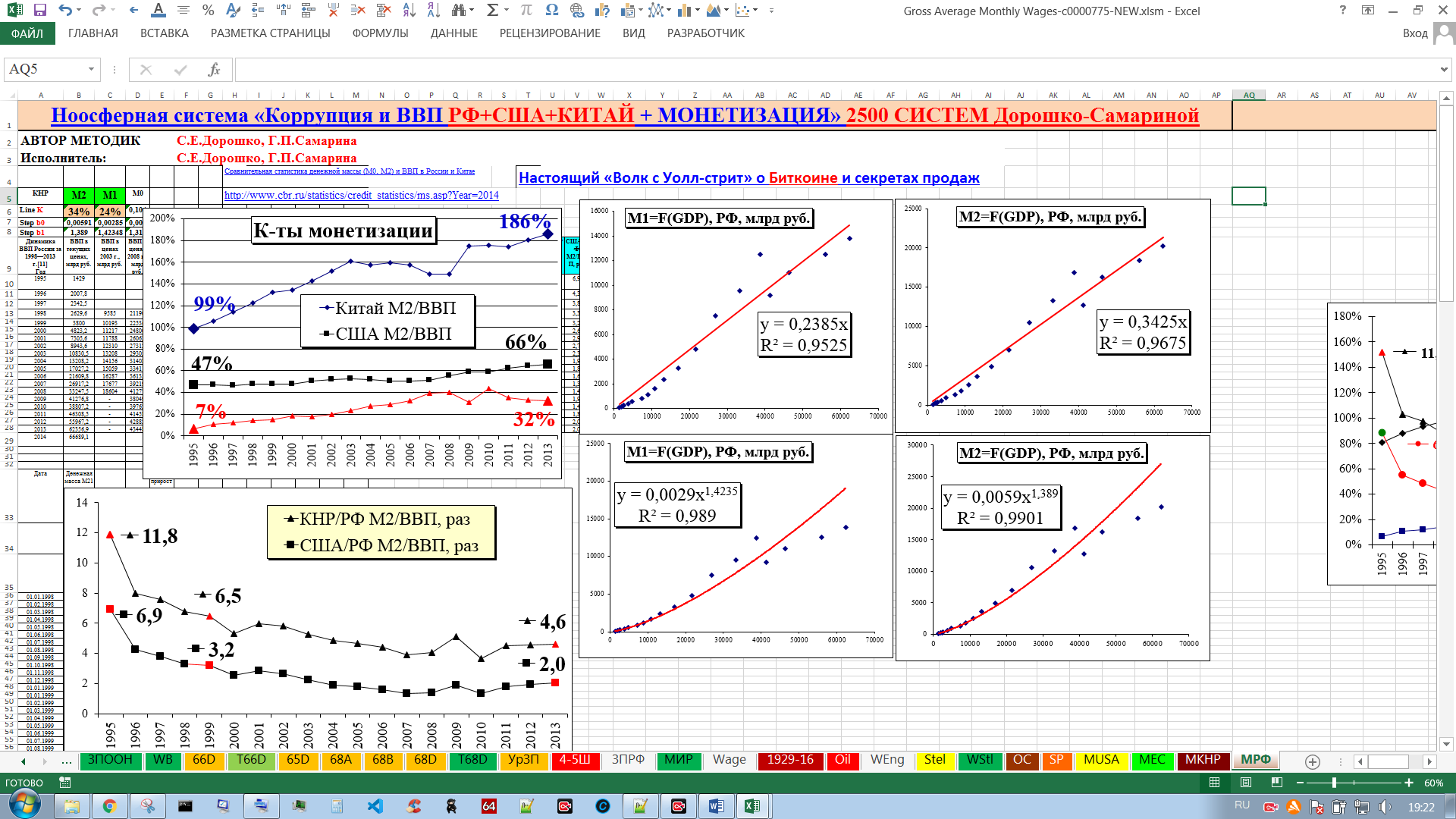Image resolution: width=1456 pixels, height=819 pixels.
Task: Click the Word icon in Windows taskbar
Action: point(715,806)
